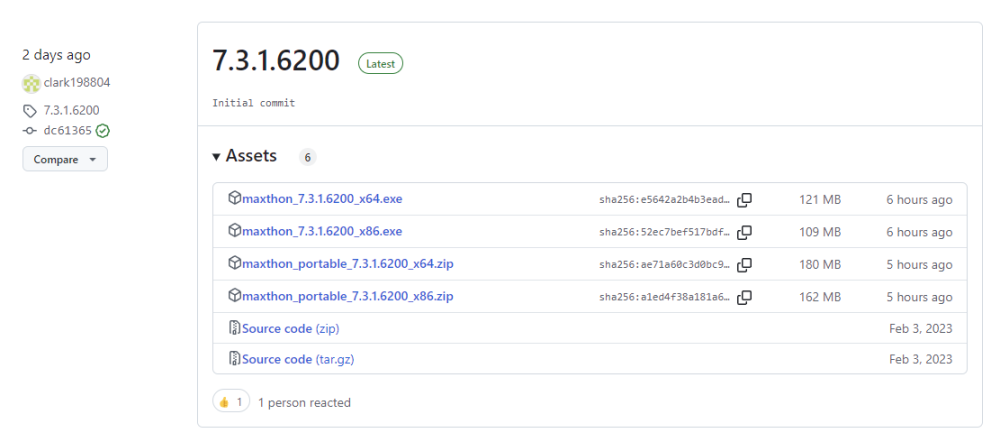Open the Compare dropdown
1000x442 pixels.
click(64, 159)
